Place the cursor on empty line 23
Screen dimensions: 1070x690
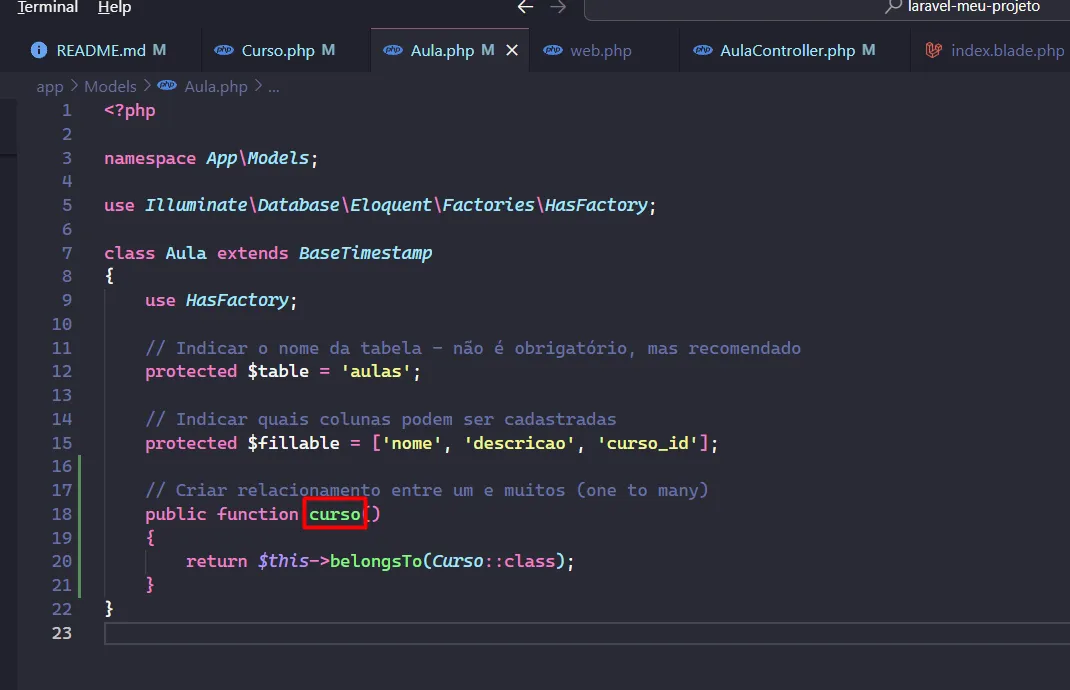tap(400, 633)
